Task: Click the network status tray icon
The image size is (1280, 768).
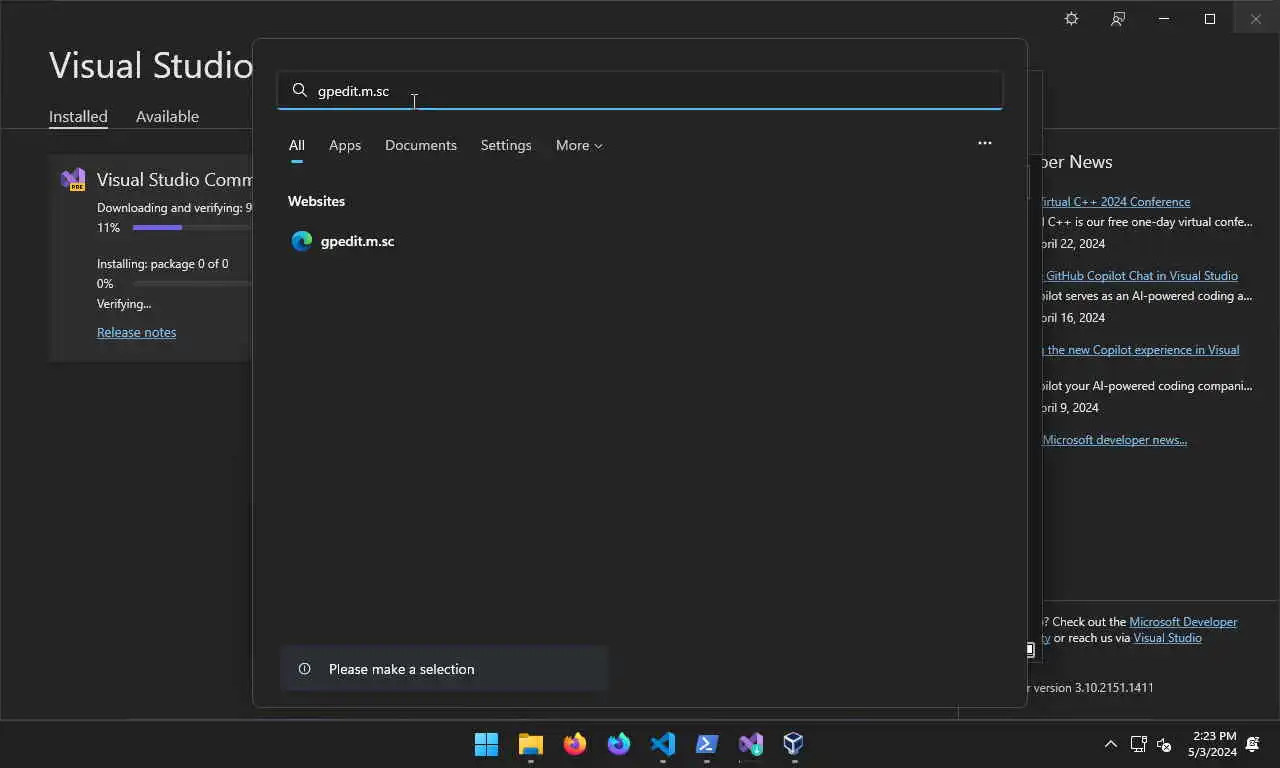Action: pos(1138,744)
